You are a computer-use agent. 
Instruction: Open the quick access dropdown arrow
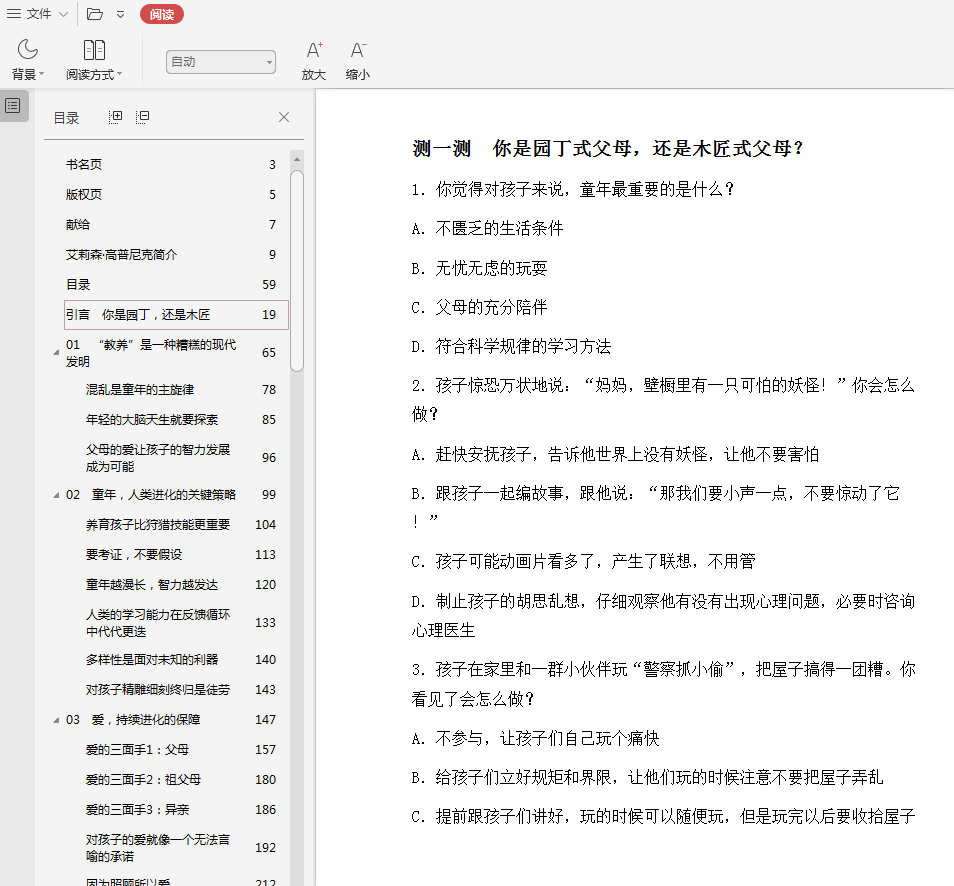121,14
